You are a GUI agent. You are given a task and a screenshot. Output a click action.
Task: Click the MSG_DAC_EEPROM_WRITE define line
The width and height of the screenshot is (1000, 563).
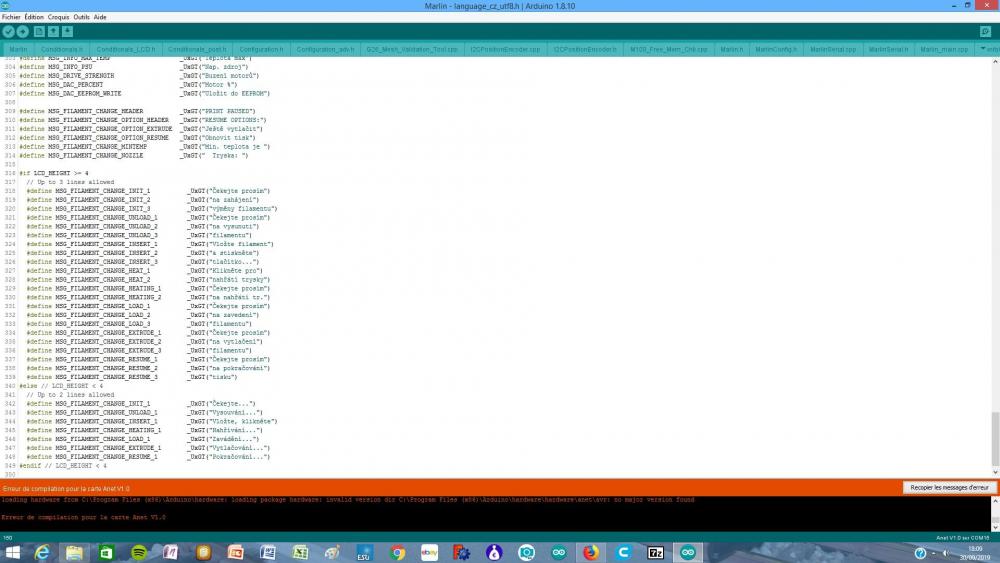tap(144, 93)
